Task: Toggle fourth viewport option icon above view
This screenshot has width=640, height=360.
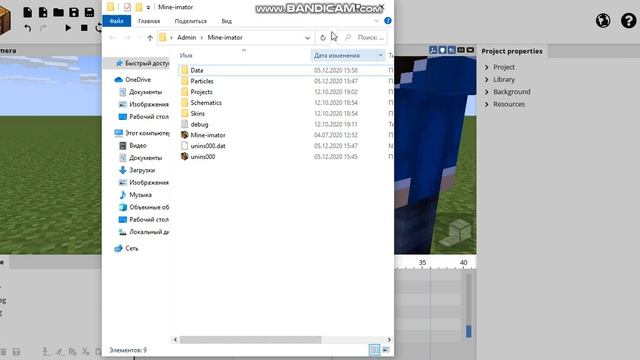Action: 461,50
